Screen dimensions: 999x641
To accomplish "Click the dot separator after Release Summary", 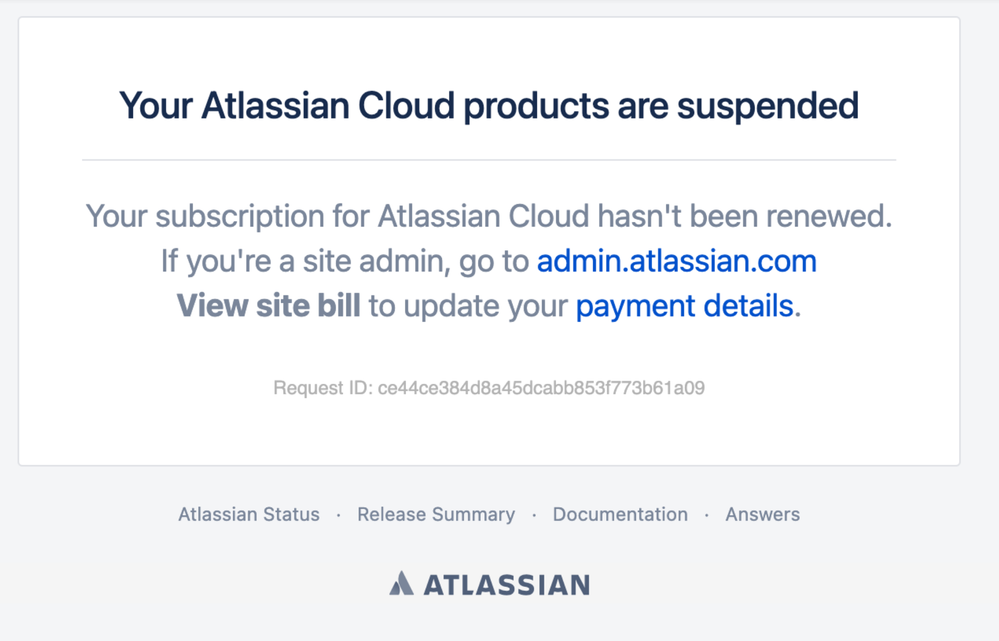I will tap(534, 515).
